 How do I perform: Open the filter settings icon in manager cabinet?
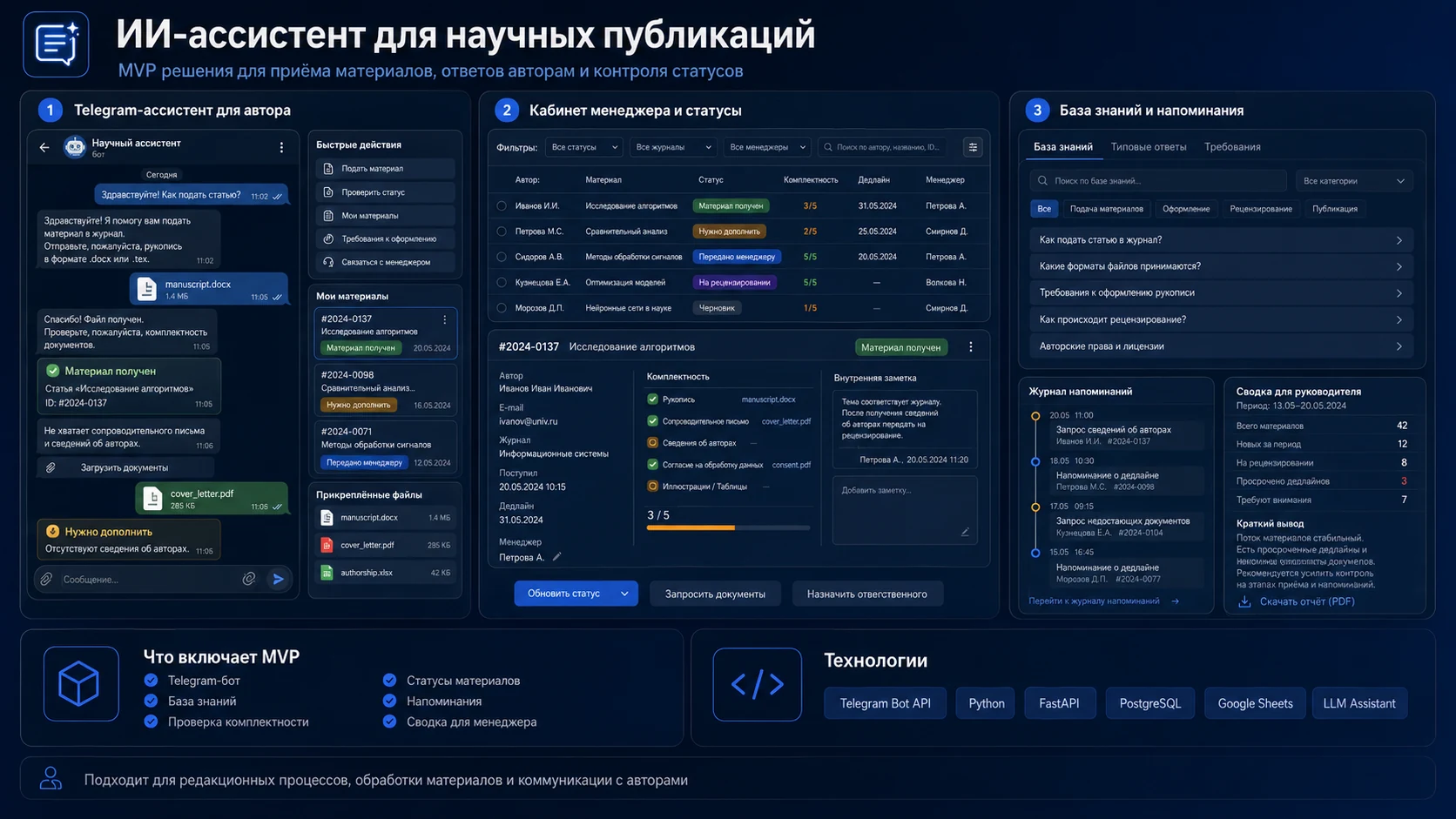point(973,147)
